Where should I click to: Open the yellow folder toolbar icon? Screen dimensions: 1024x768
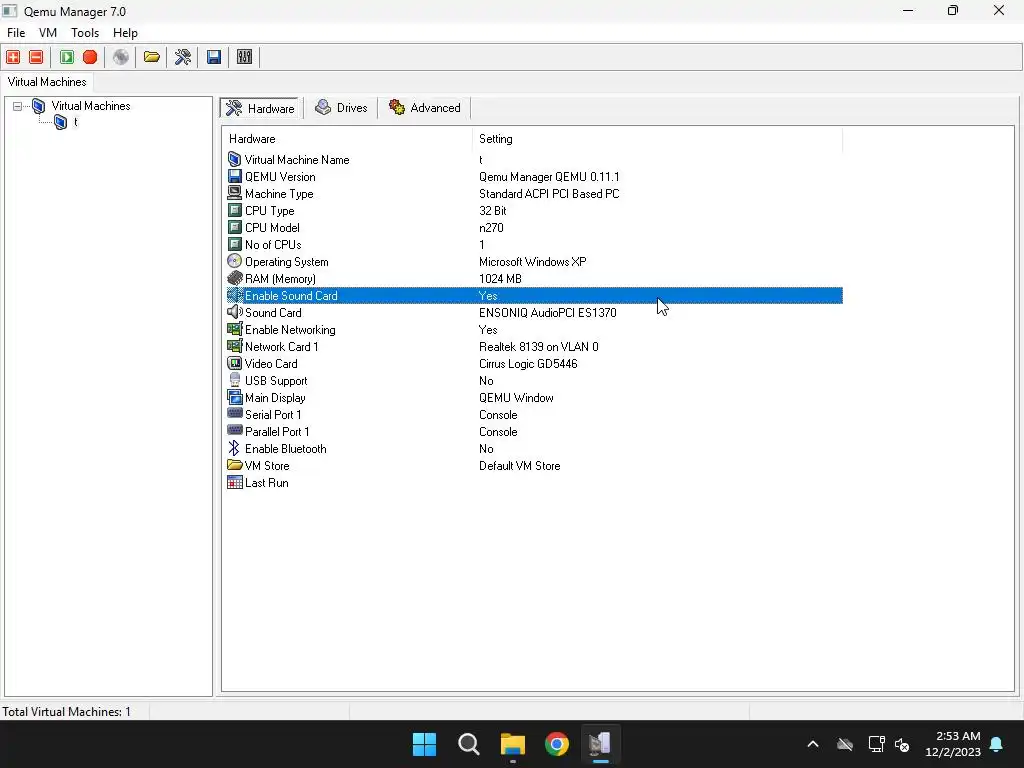click(x=152, y=57)
